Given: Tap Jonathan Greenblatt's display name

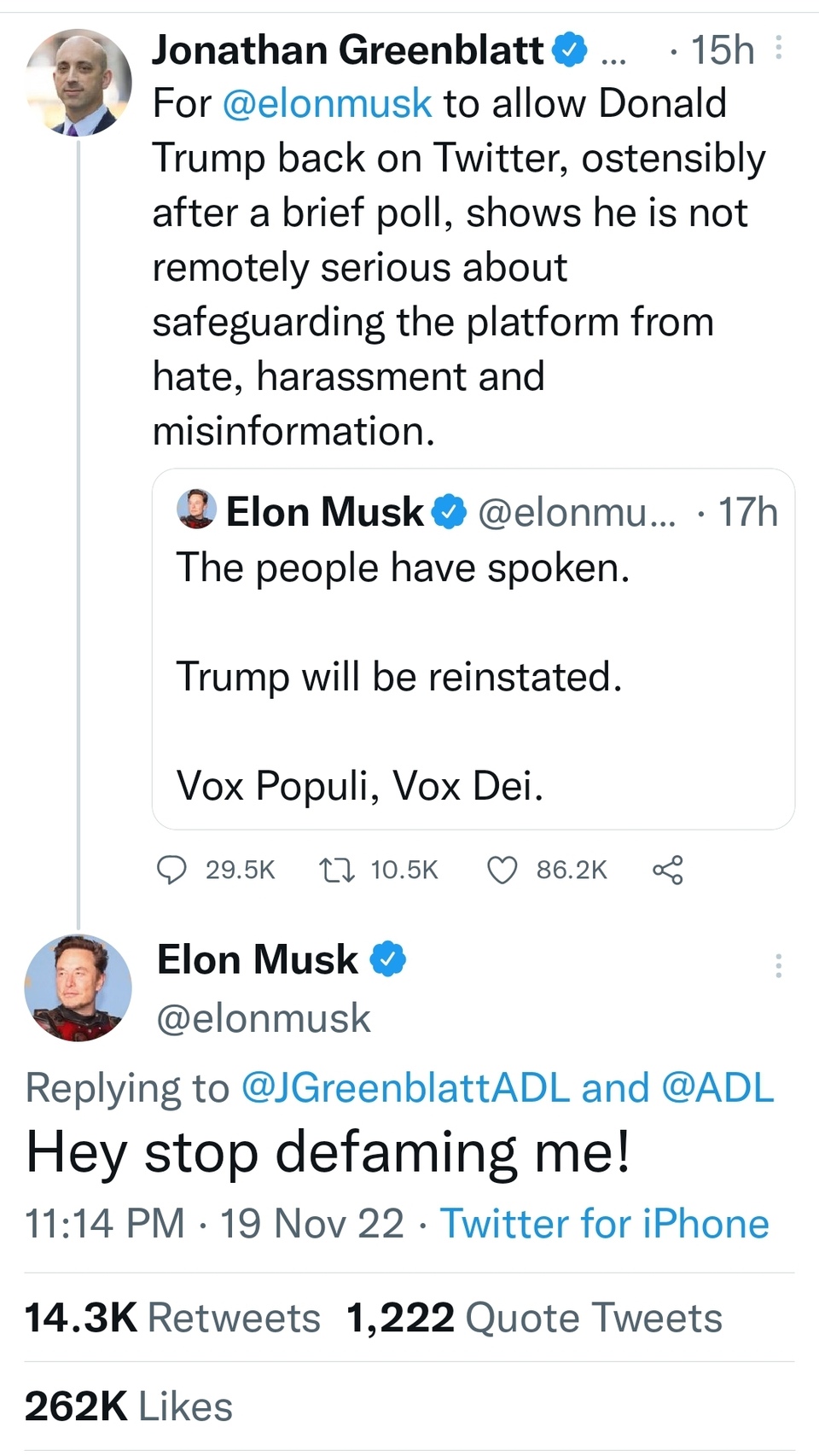Looking at the screenshot, I should pyautogui.click(x=347, y=50).
